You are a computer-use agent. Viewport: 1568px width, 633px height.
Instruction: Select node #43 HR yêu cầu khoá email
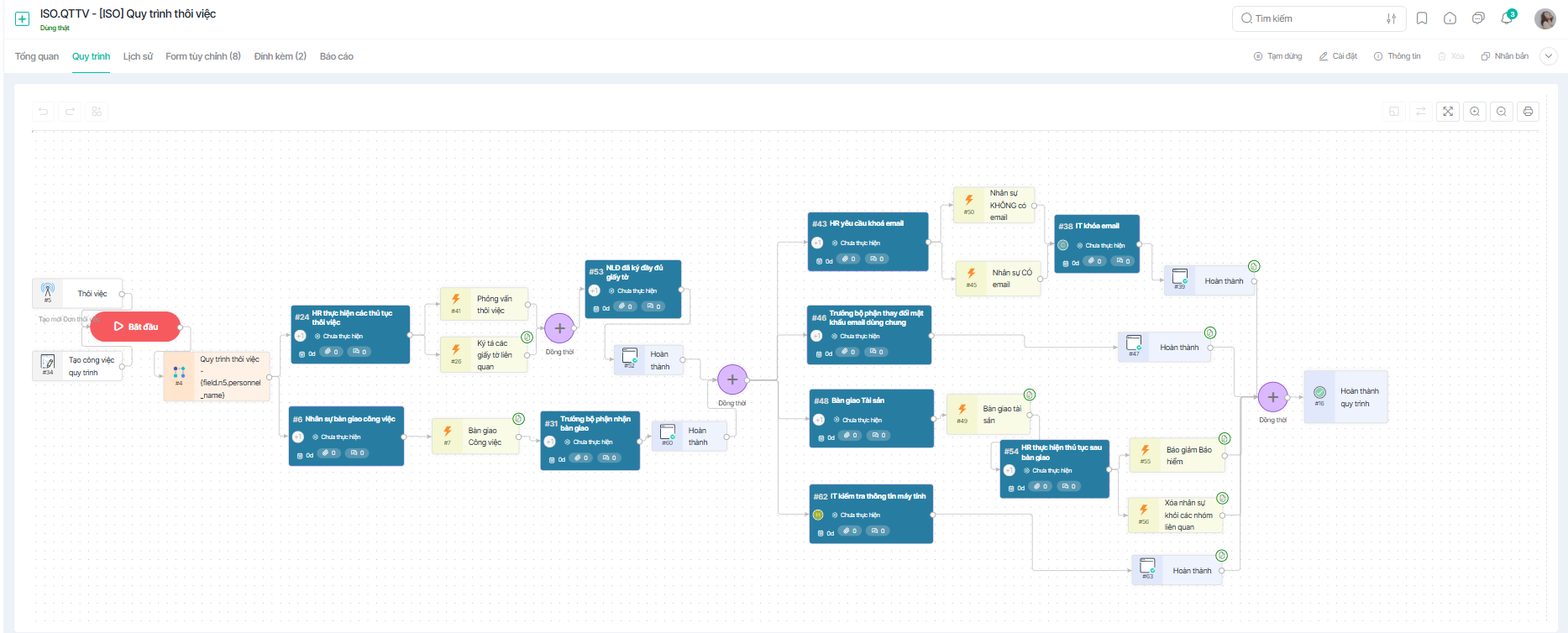(x=868, y=242)
